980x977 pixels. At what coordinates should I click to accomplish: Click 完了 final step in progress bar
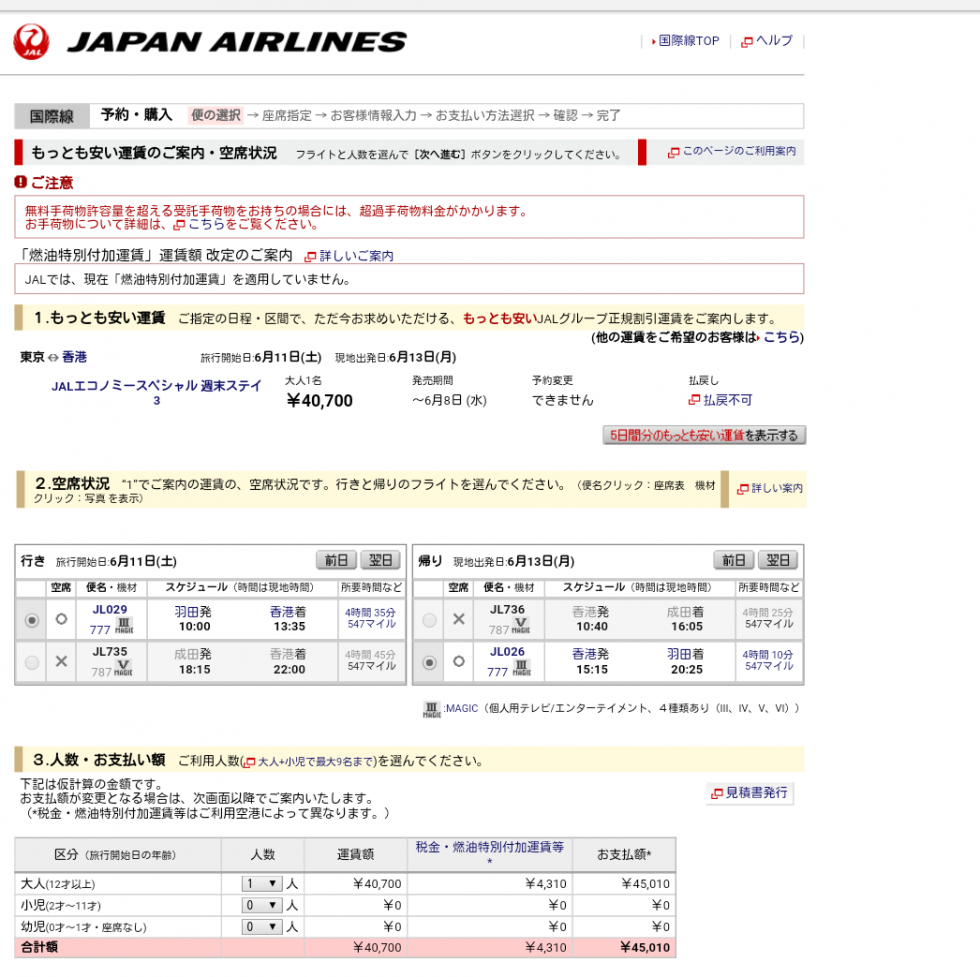(608, 116)
